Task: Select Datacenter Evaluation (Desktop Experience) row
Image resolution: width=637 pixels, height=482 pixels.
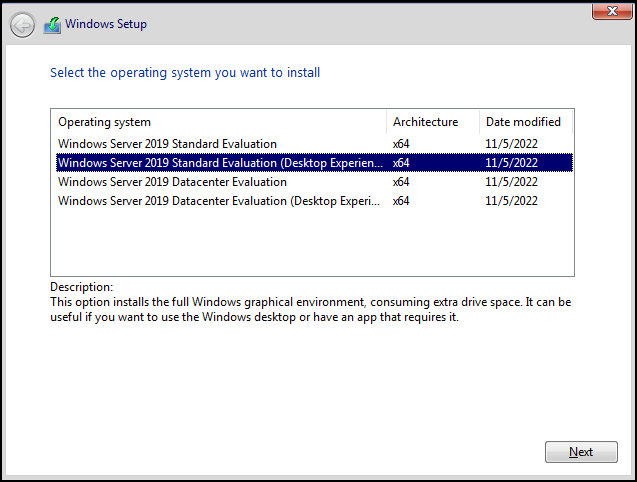Action: 314,201
